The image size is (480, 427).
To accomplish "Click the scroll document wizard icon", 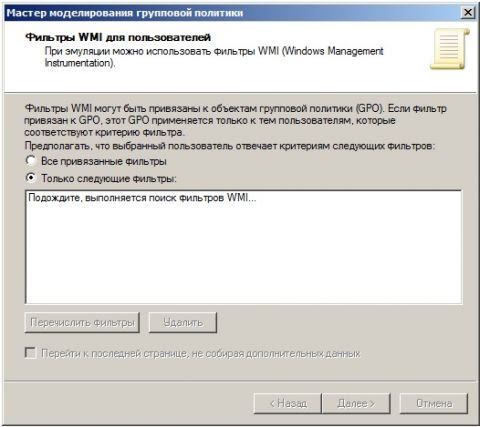I will (450, 49).
